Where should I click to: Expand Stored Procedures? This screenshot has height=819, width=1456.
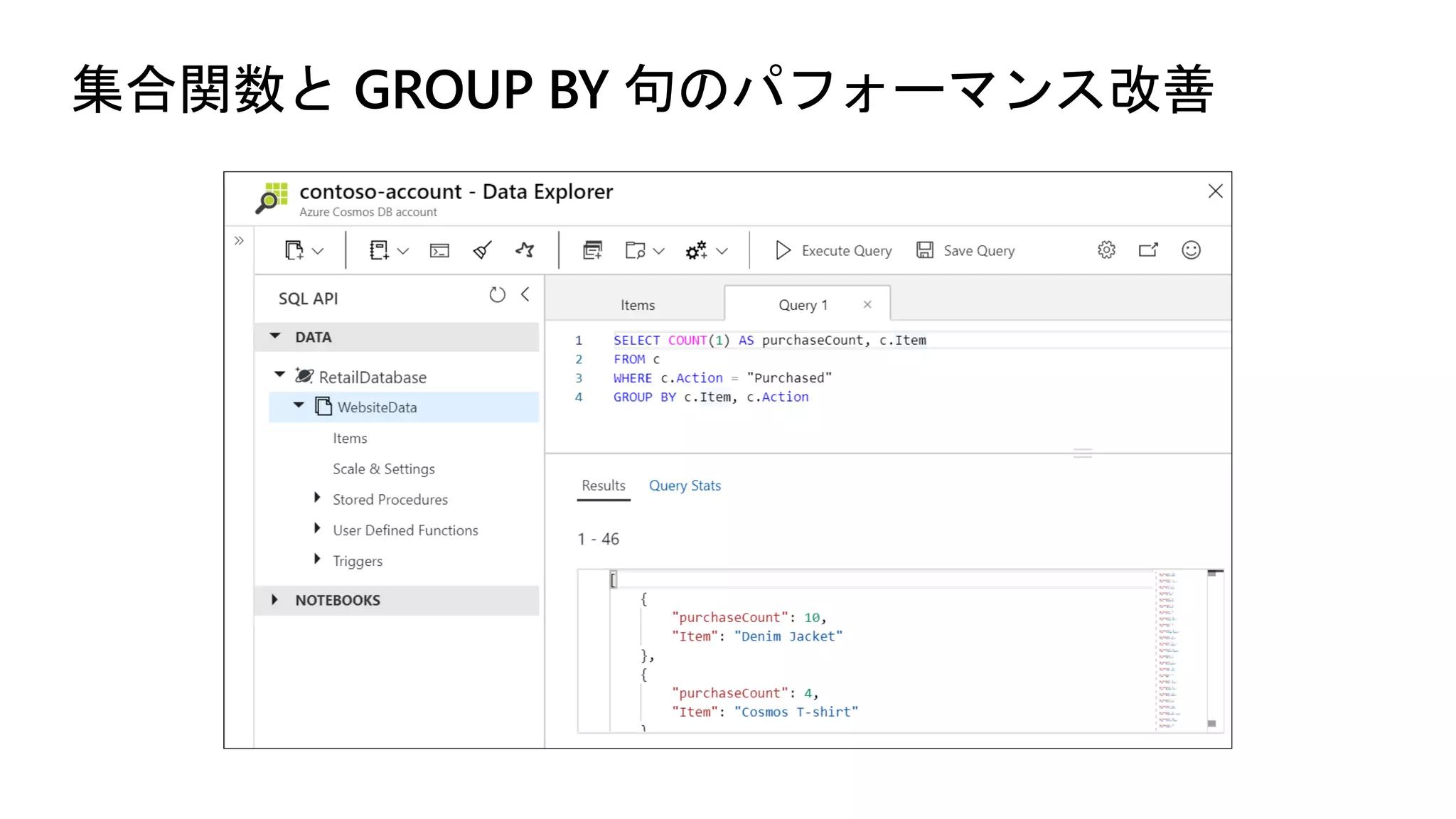(317, 498)
